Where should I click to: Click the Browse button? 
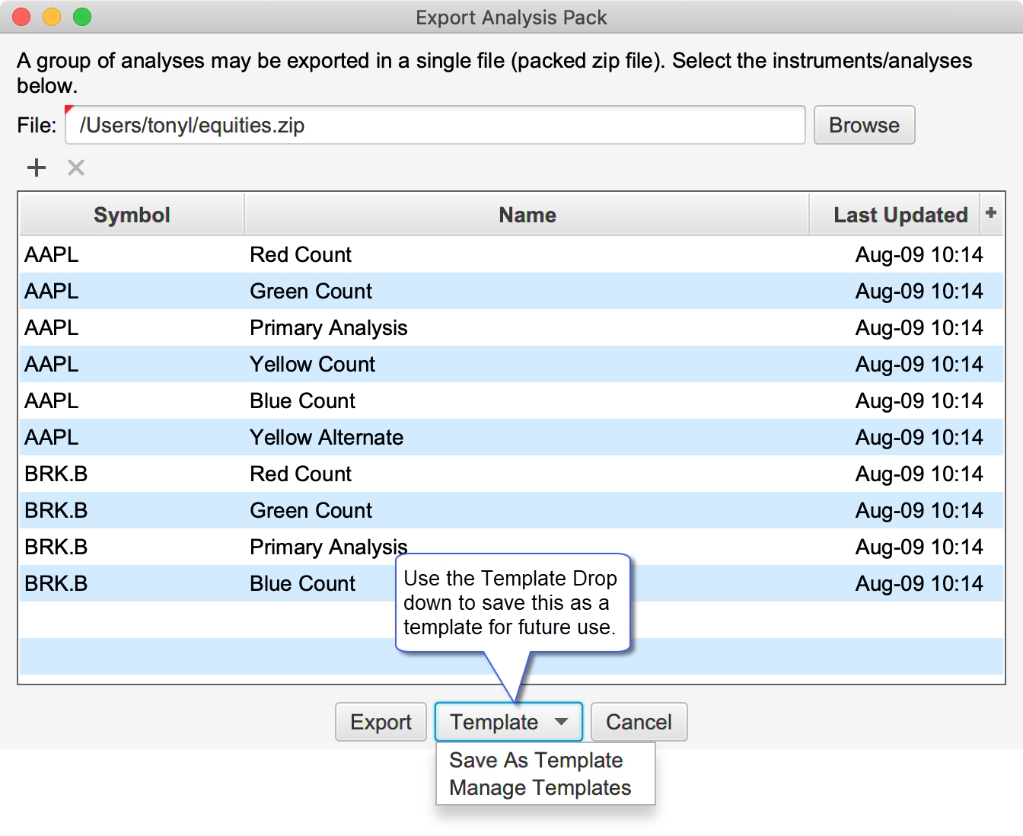click(x=864, y=125)
